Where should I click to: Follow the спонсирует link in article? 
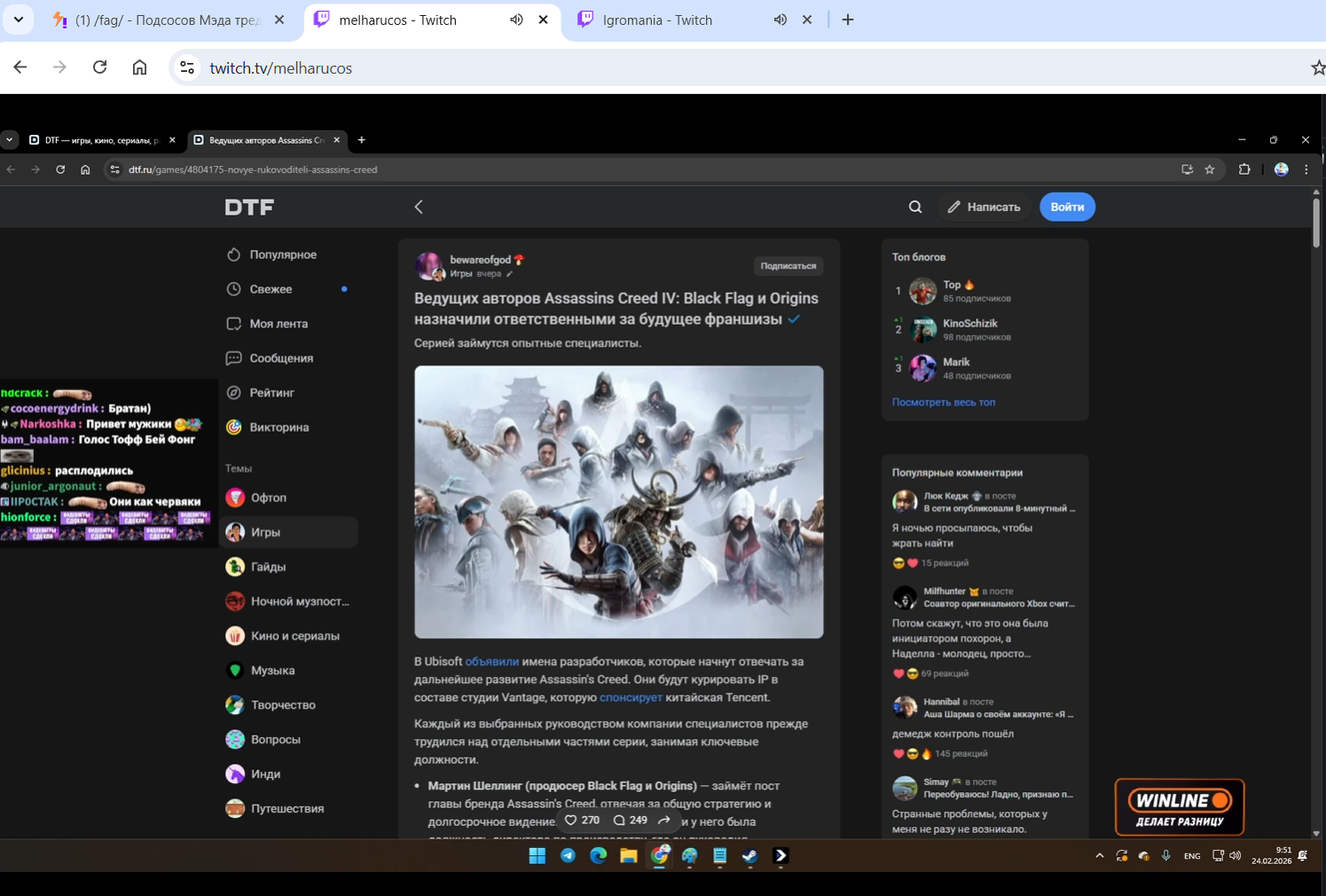631,697
